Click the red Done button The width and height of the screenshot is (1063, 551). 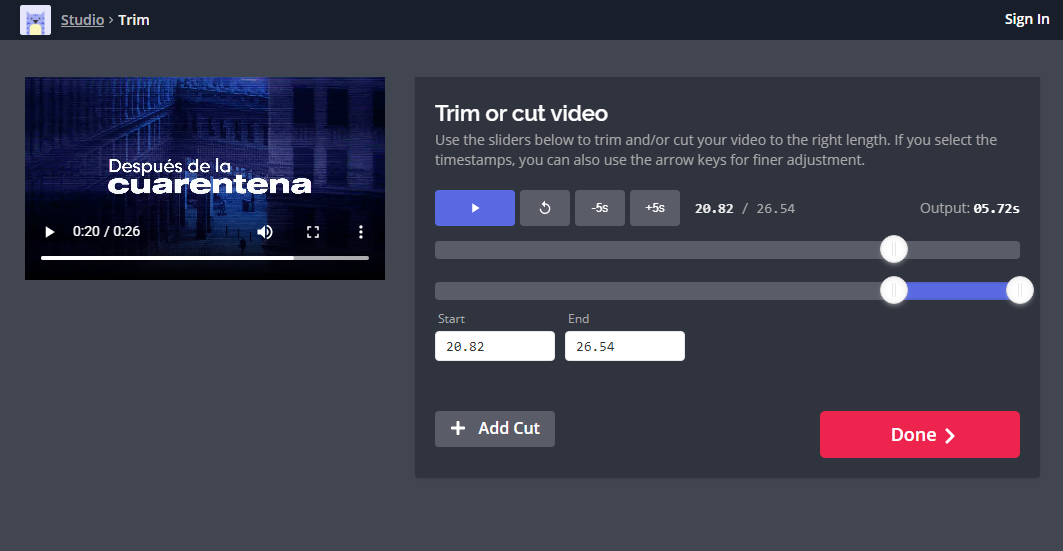click(919, 435)
